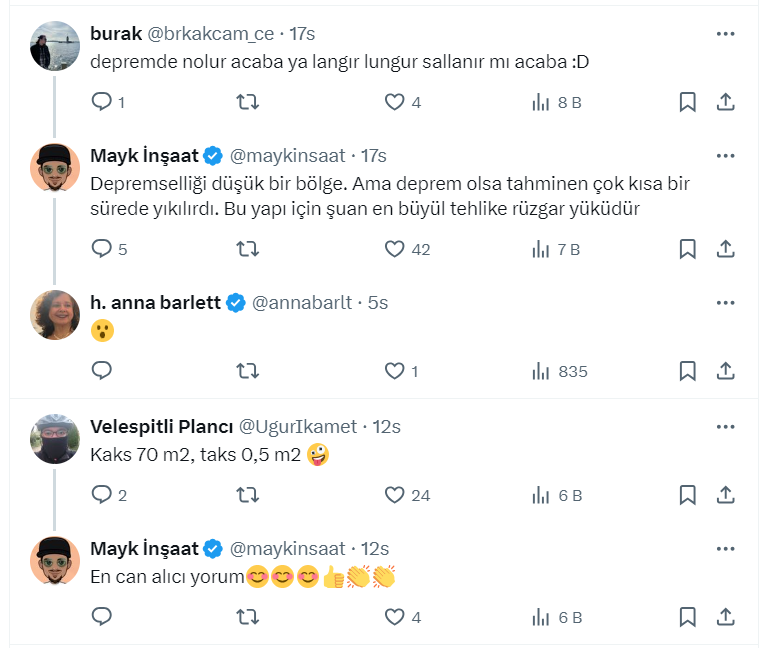Image resolution: width=780 pixels, height=648 pixels.
Task: Bookmark Velespitli Plancı's tweet
Action: click(688, 495)
